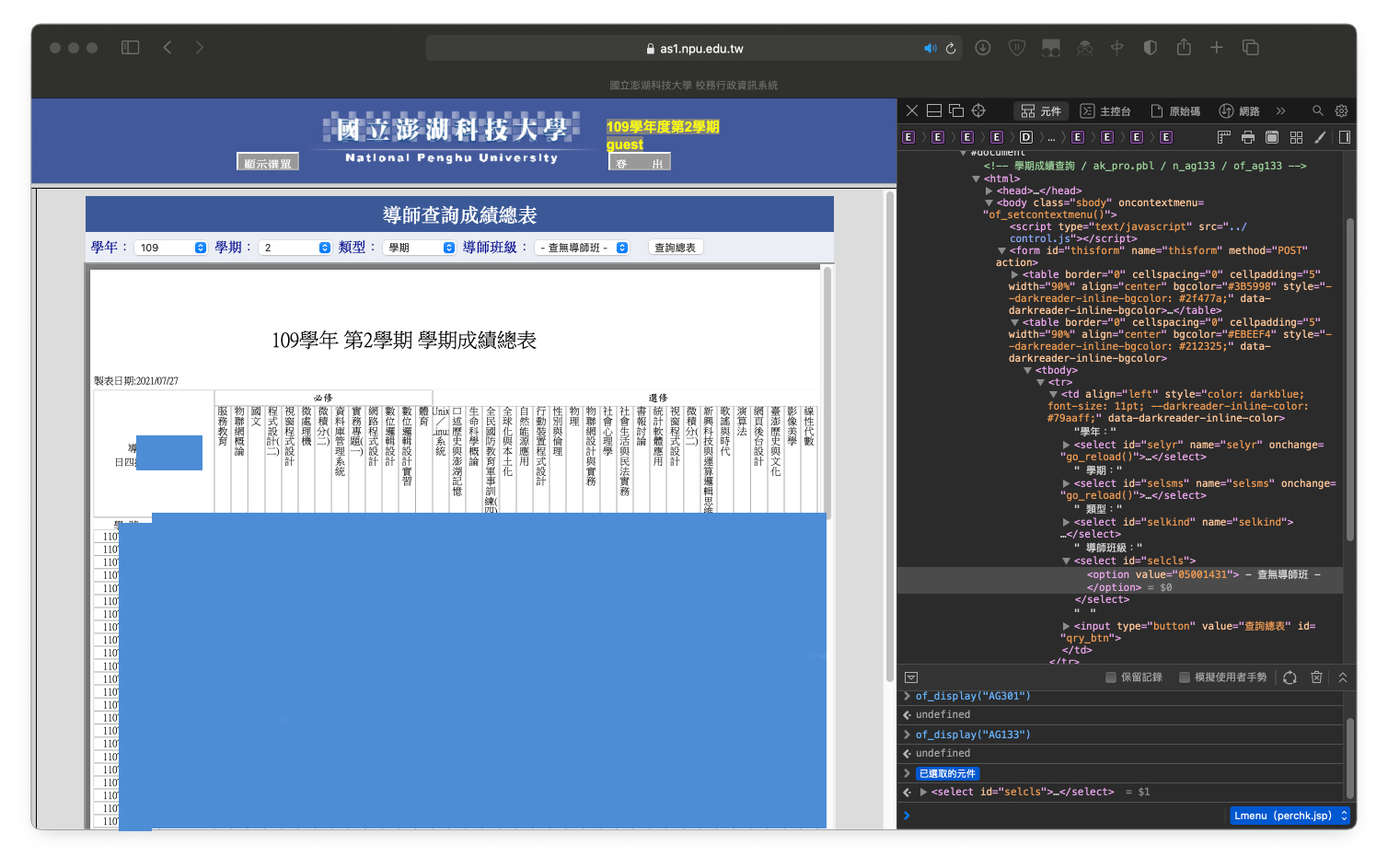Toggle rulers in the Elements toolbar

[x=1224, y=137]
